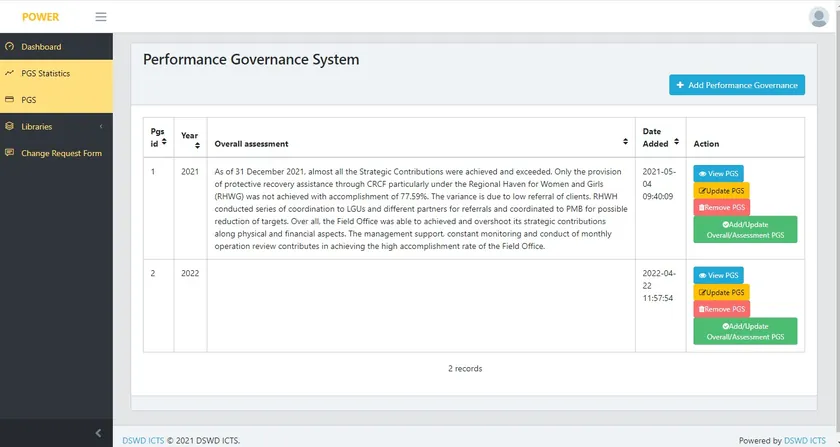Open the Dashboard menu item

[56, 47]
